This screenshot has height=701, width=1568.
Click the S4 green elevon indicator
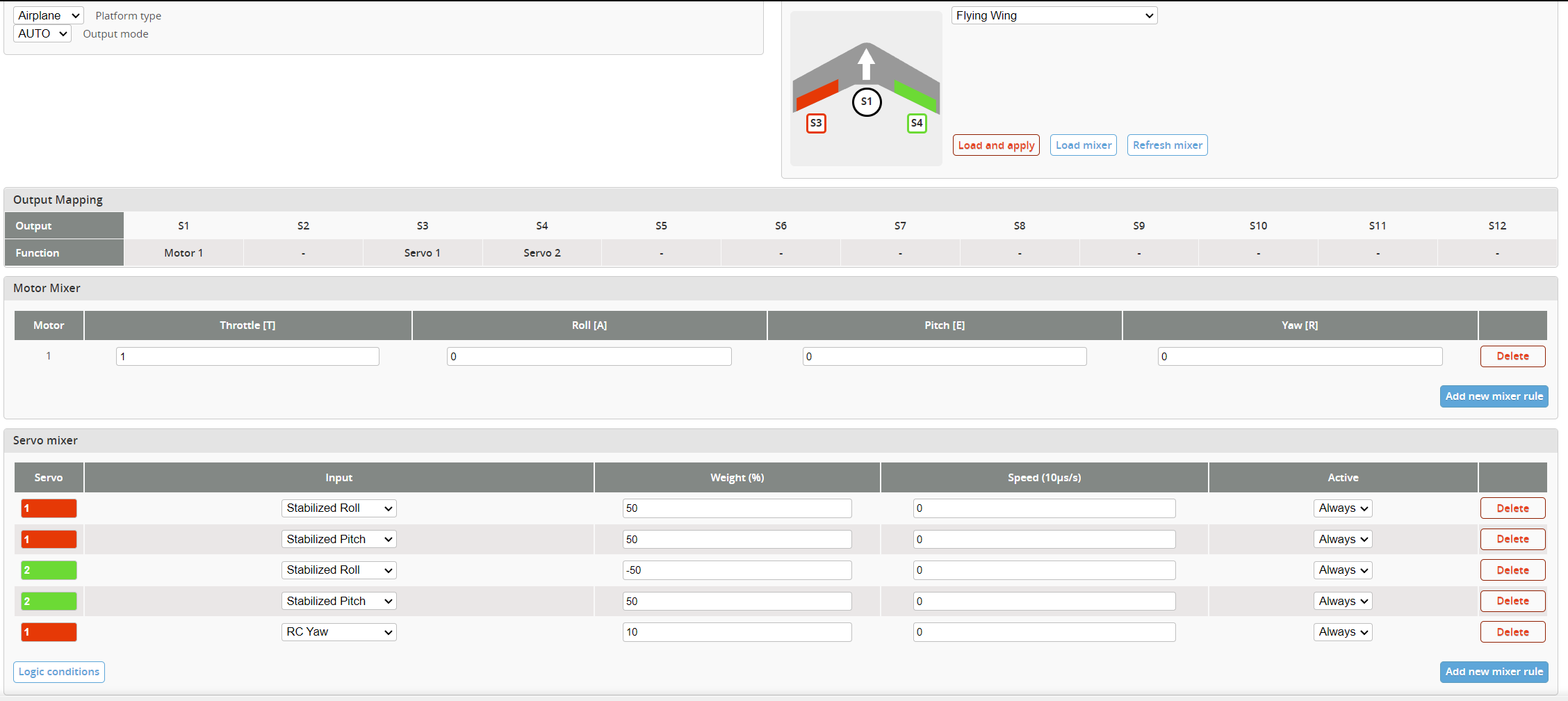(x=917, y=123)
